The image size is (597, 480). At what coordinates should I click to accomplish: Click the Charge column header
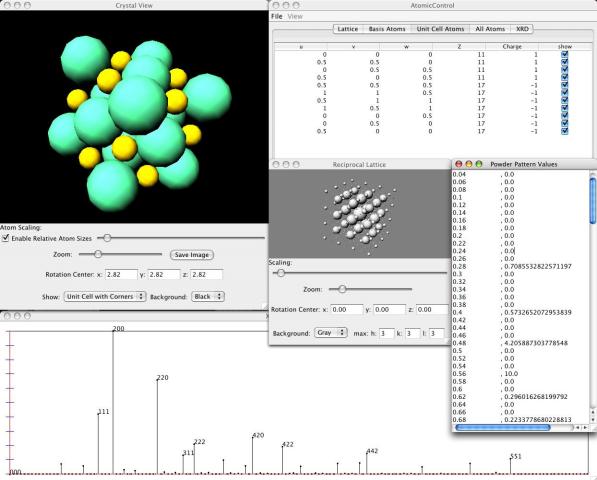[512, 46]
